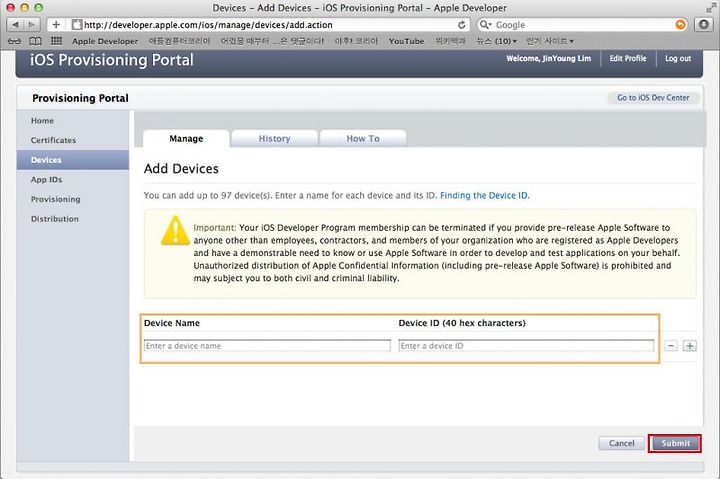
Task: Switch to the How To tab
Action: (363, 139)
